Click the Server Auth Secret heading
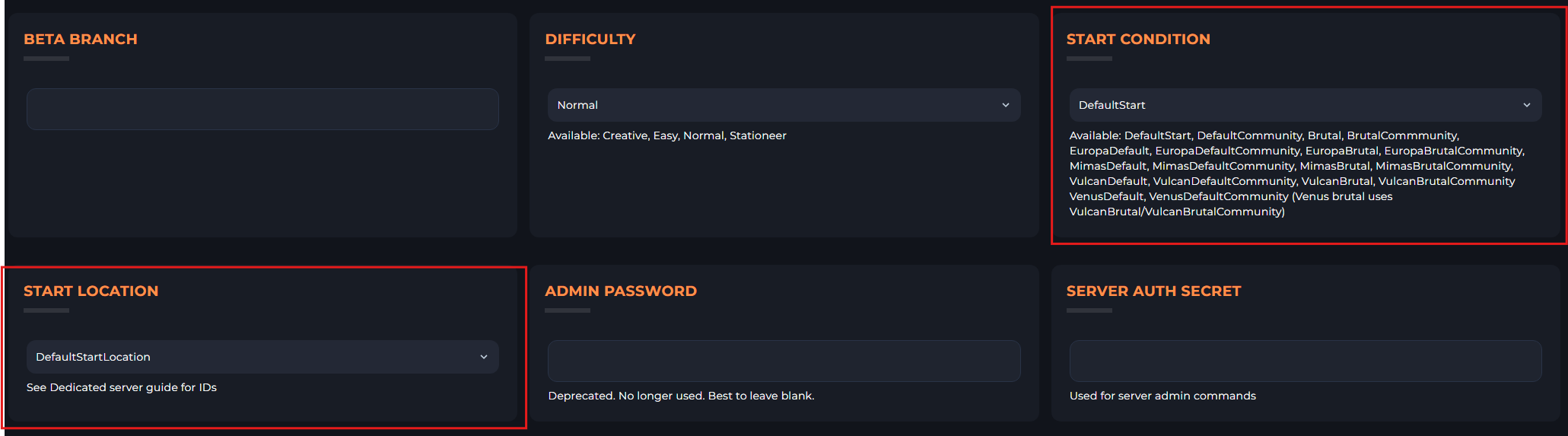 [x=1153, y=291]
